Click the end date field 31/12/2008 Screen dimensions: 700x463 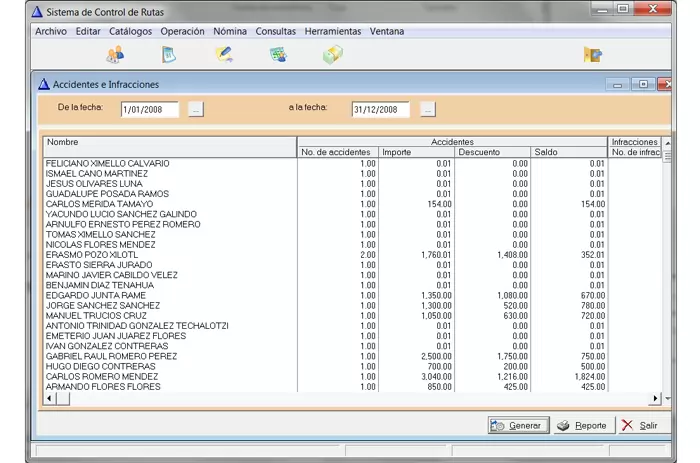coord(381,109)
